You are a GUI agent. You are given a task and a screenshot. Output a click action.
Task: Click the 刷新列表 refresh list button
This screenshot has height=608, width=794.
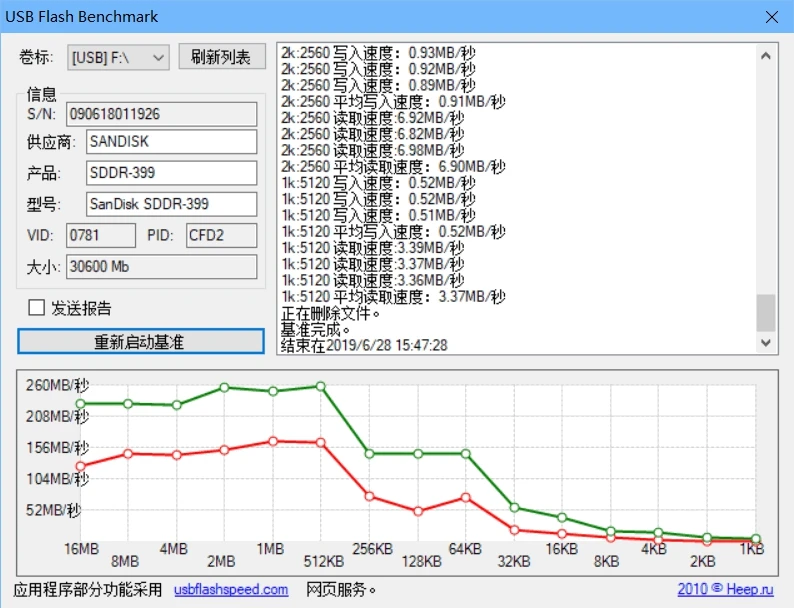coord(221,57)
